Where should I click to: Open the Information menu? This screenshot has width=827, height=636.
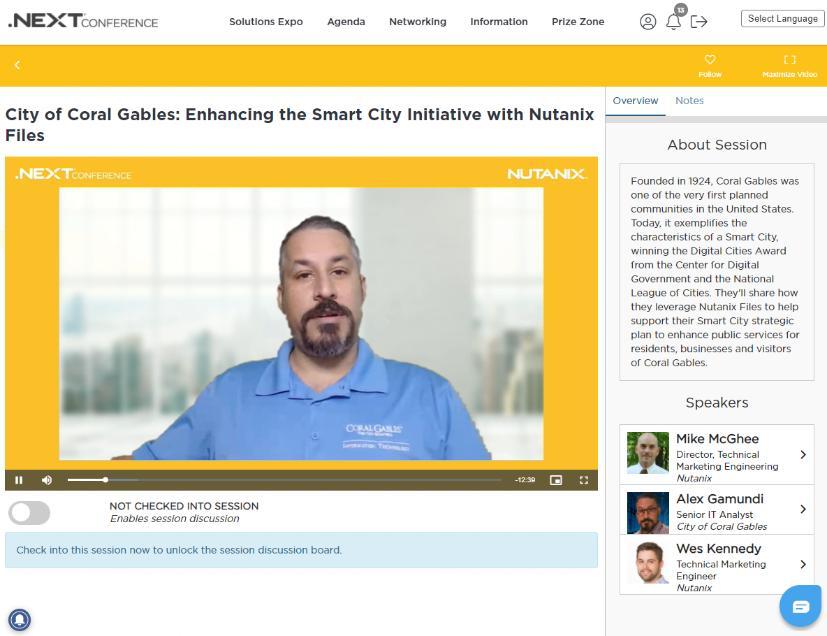point(499,22)
